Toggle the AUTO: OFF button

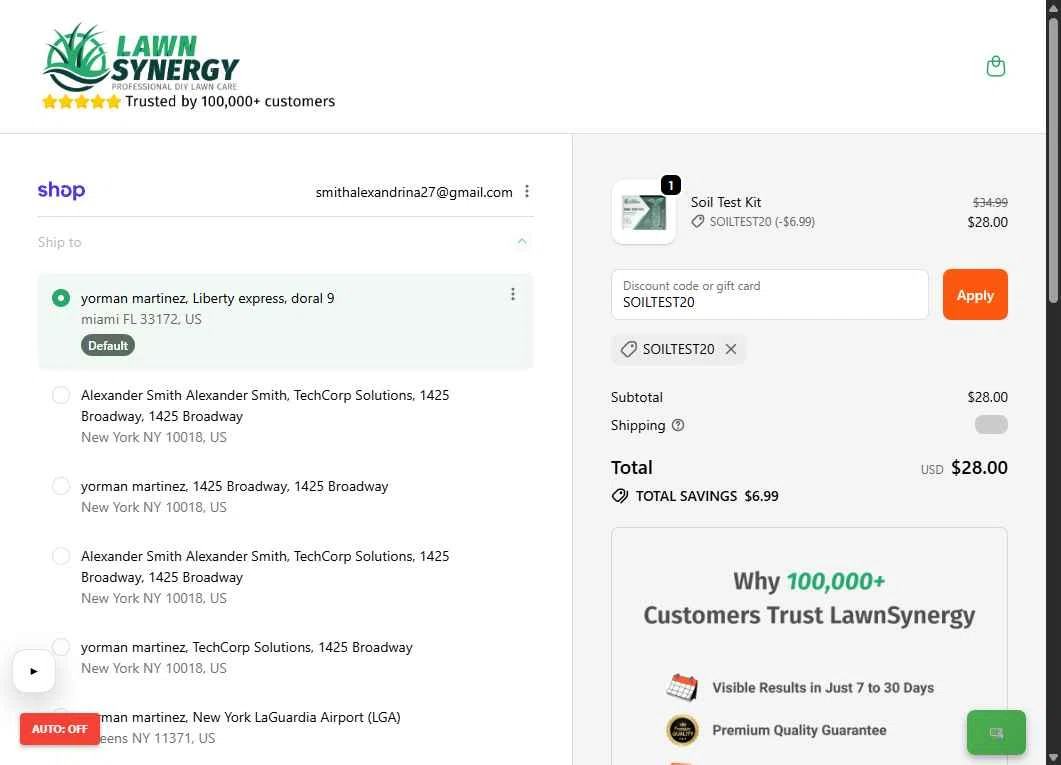click(x=60, y=729)
